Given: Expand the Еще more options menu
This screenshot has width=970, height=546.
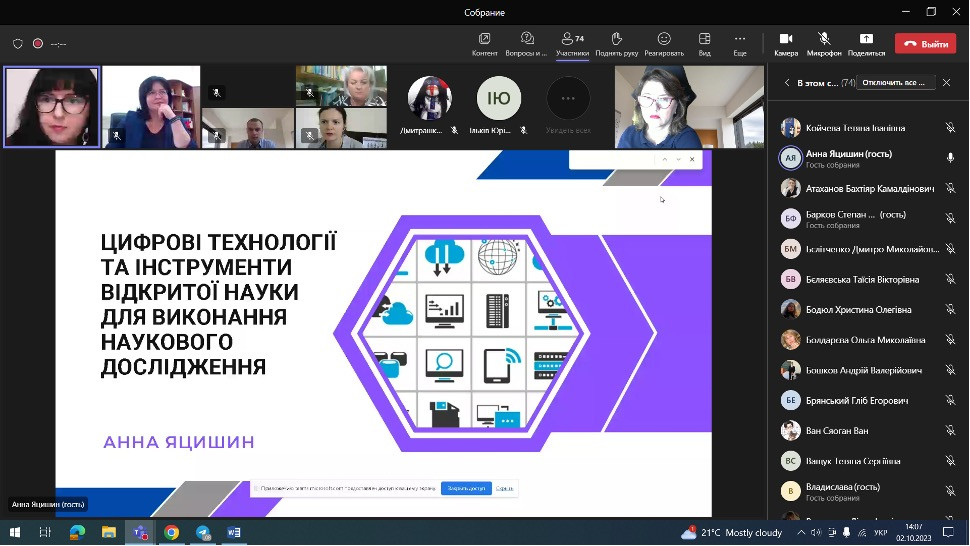Looking at the screenshot, I should coord(740,43).
